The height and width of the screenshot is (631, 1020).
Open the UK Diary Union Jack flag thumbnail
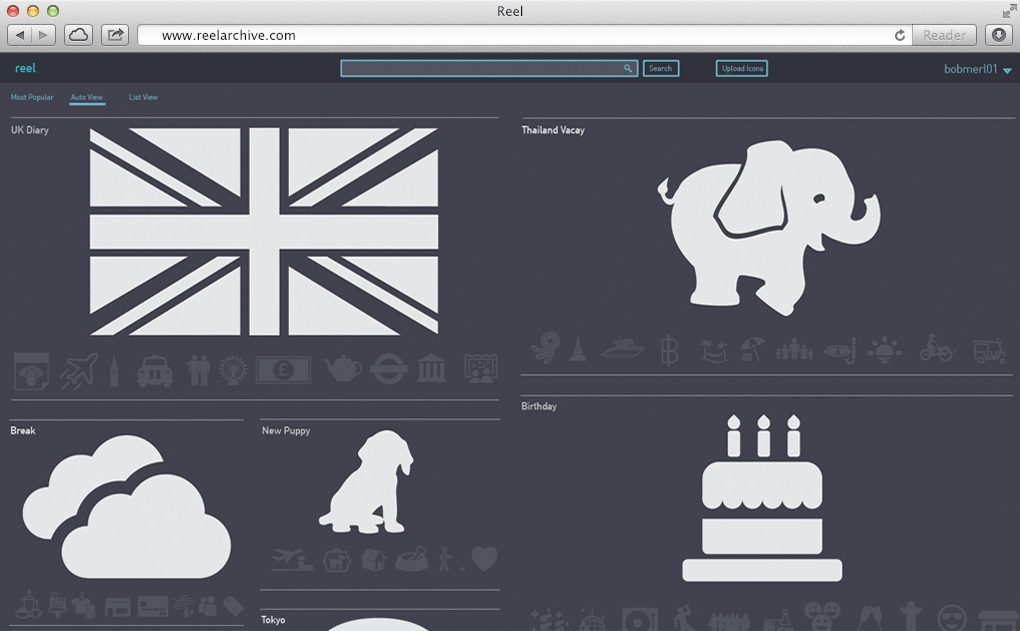point(263,232)
